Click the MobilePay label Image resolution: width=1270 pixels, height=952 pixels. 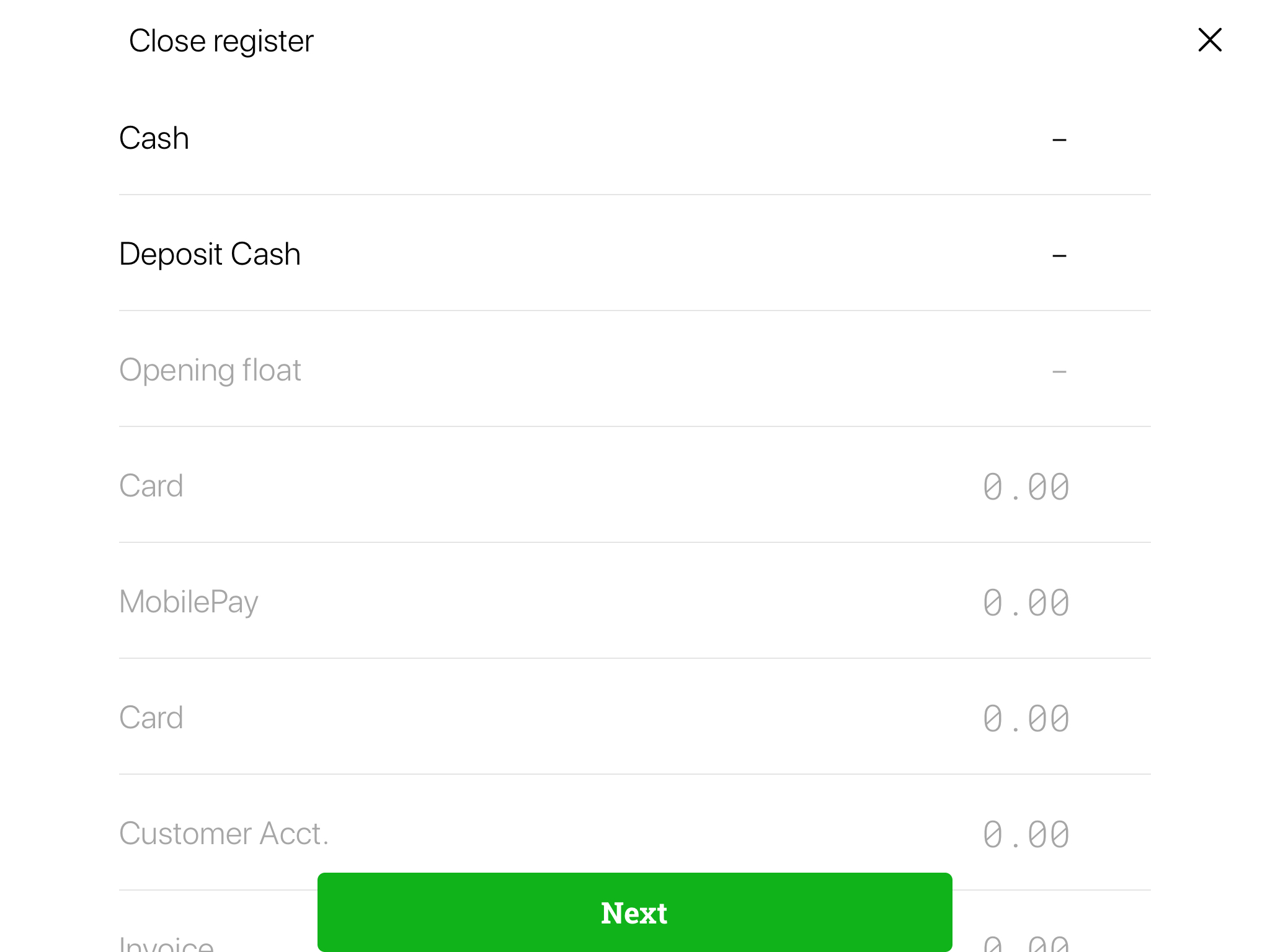point(188,602)
